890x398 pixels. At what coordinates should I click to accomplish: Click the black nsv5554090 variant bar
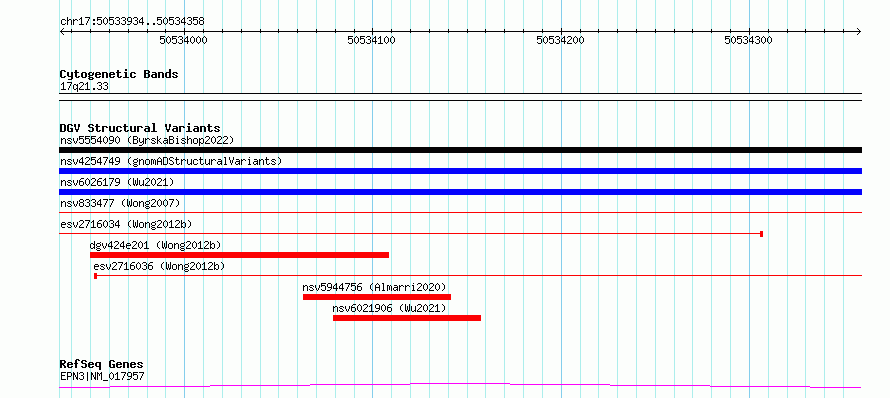click(x=460, y=150)
